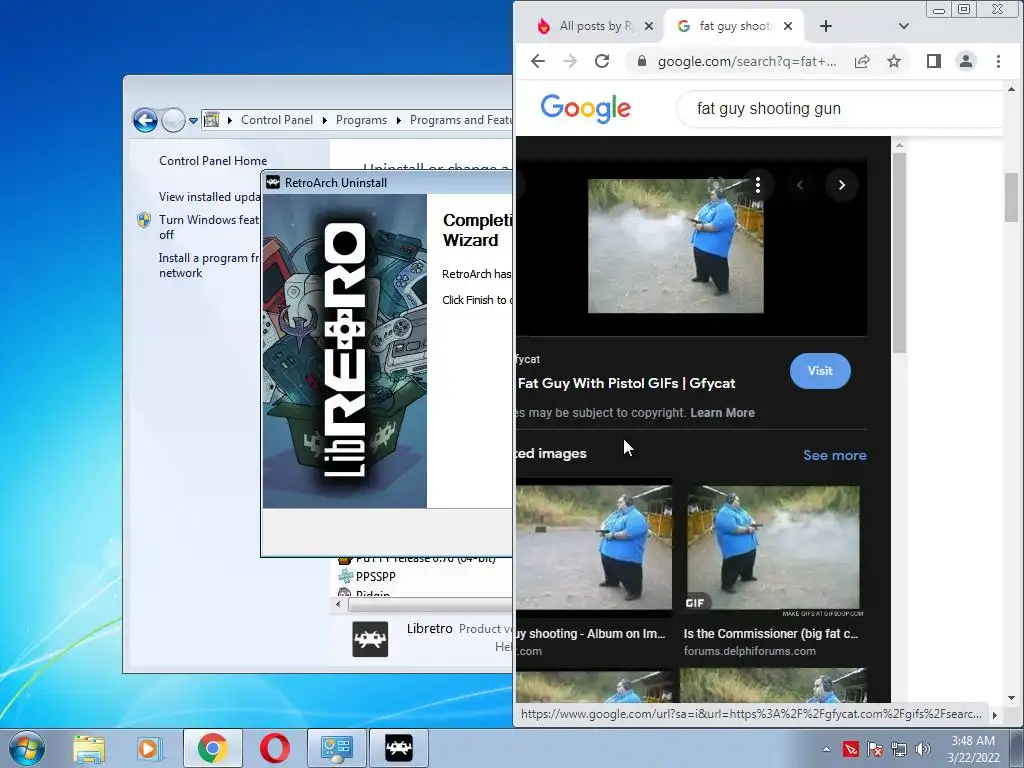Click See more related images
1024x768 pixels.
pos(835,455)
